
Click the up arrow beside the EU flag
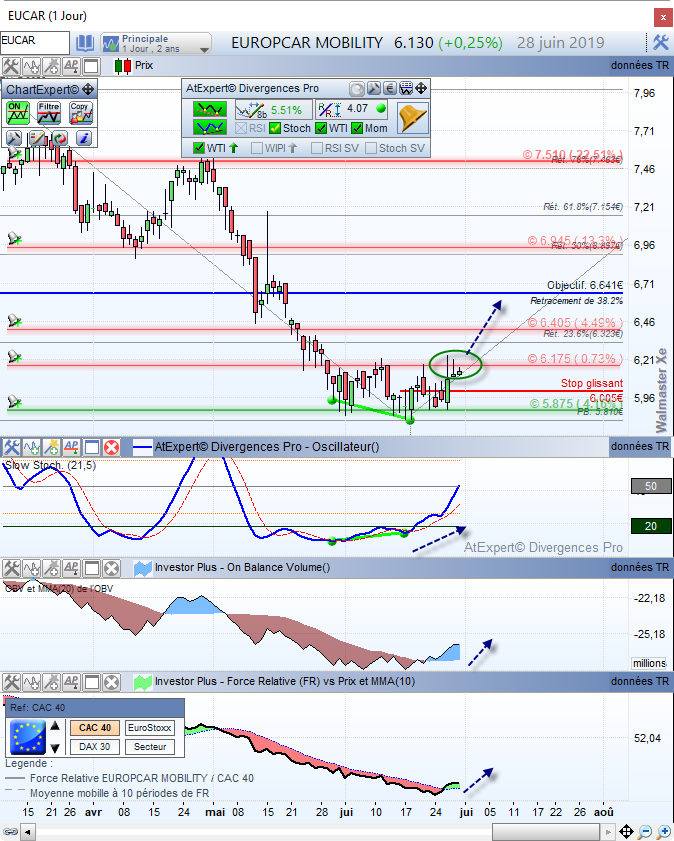point(55,726)
